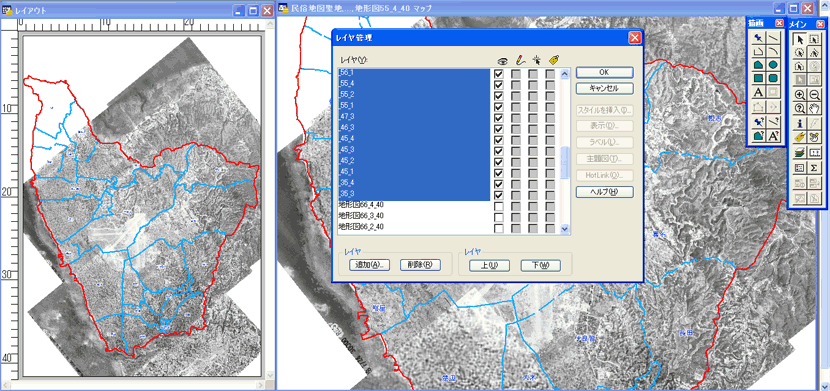Select the Text A drawing tool
Screen dimensions: 830x391
758,92
